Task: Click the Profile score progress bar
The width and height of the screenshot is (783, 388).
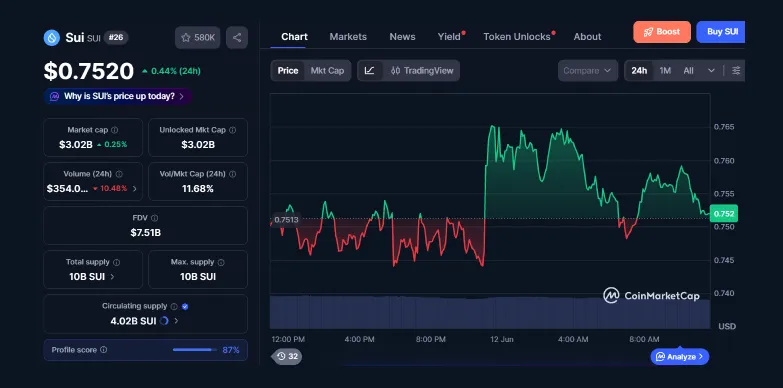Action: coord(195,350)
